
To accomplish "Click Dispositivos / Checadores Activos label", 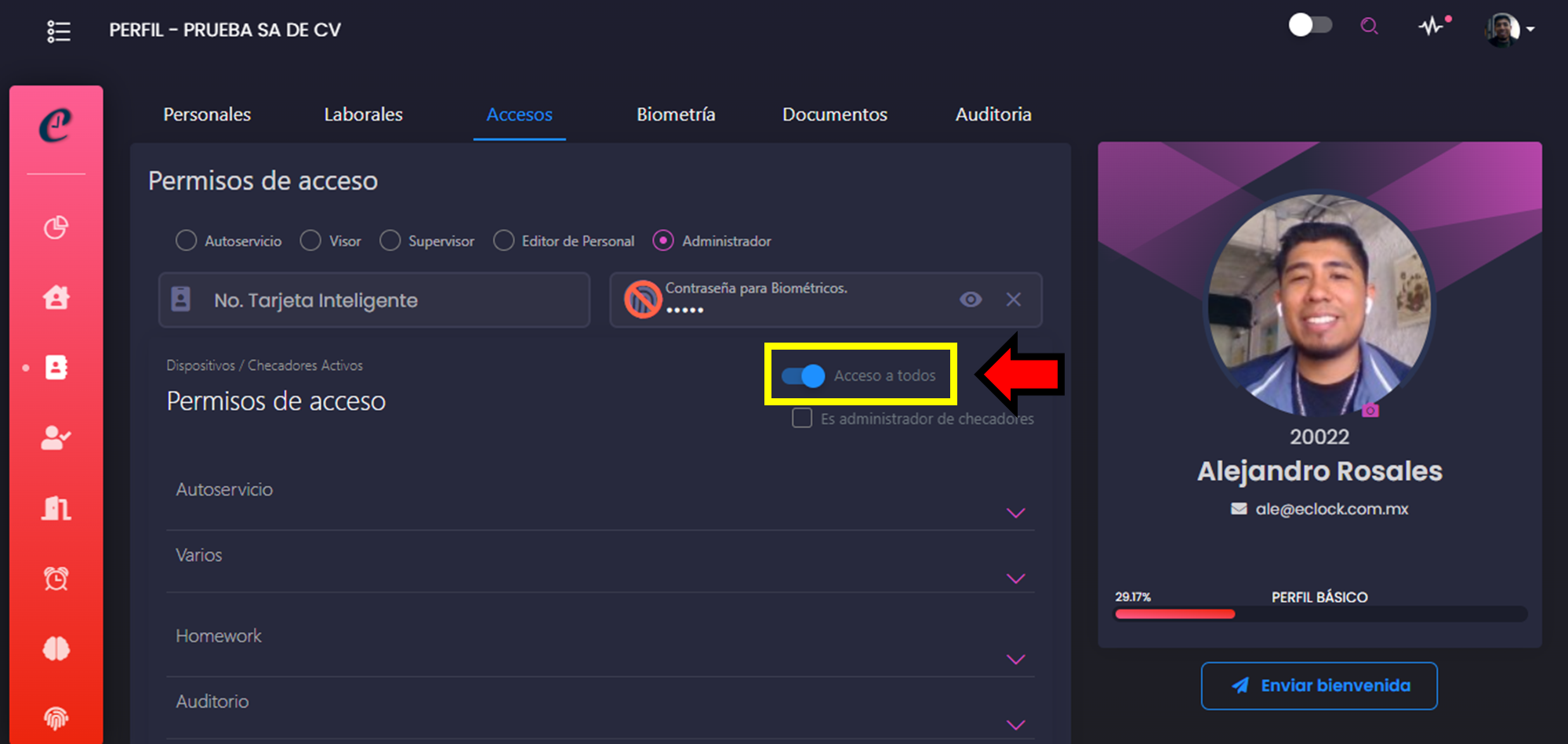I will click(x=264, y=365).
